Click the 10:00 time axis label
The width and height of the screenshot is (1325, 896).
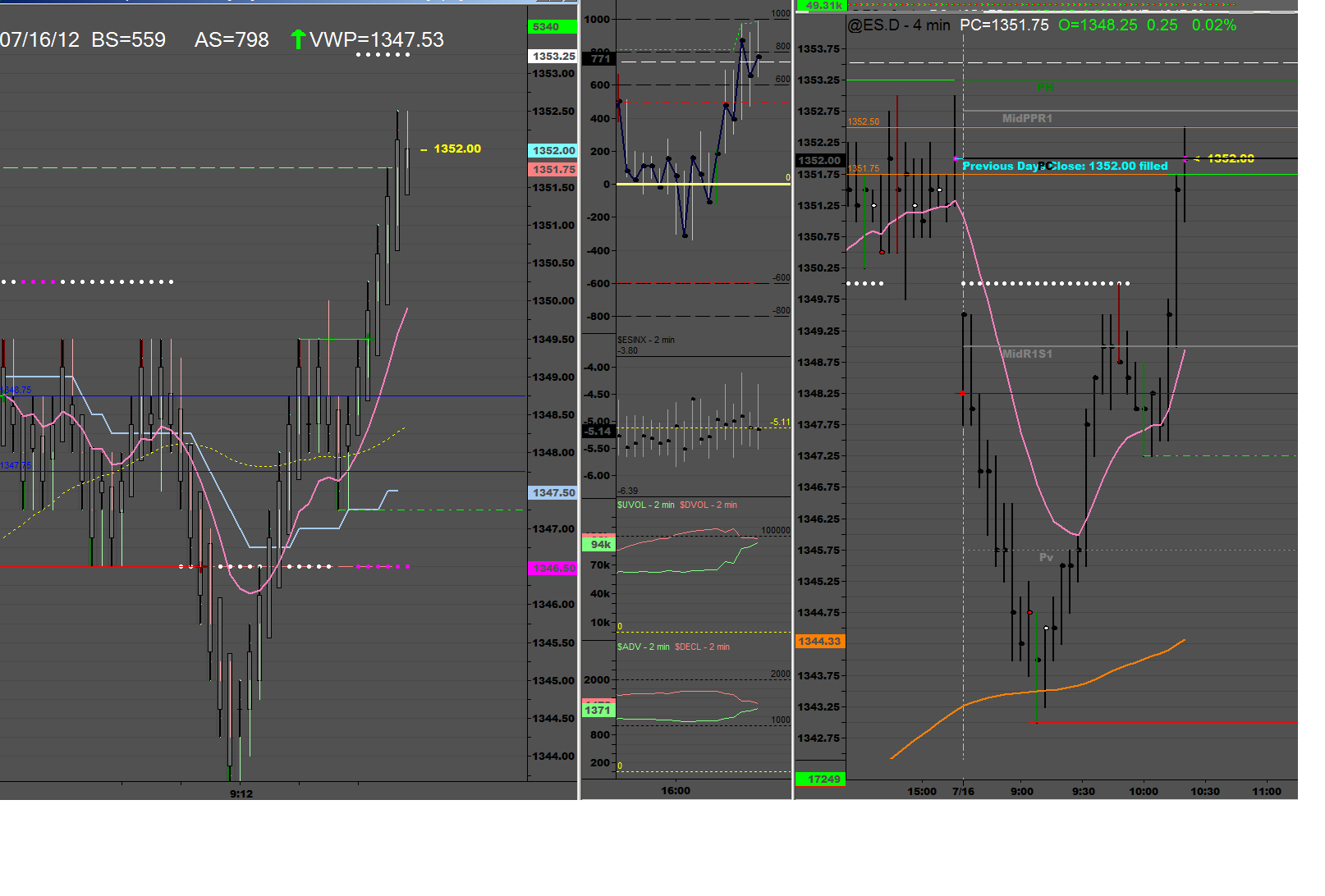point(1144,792)
